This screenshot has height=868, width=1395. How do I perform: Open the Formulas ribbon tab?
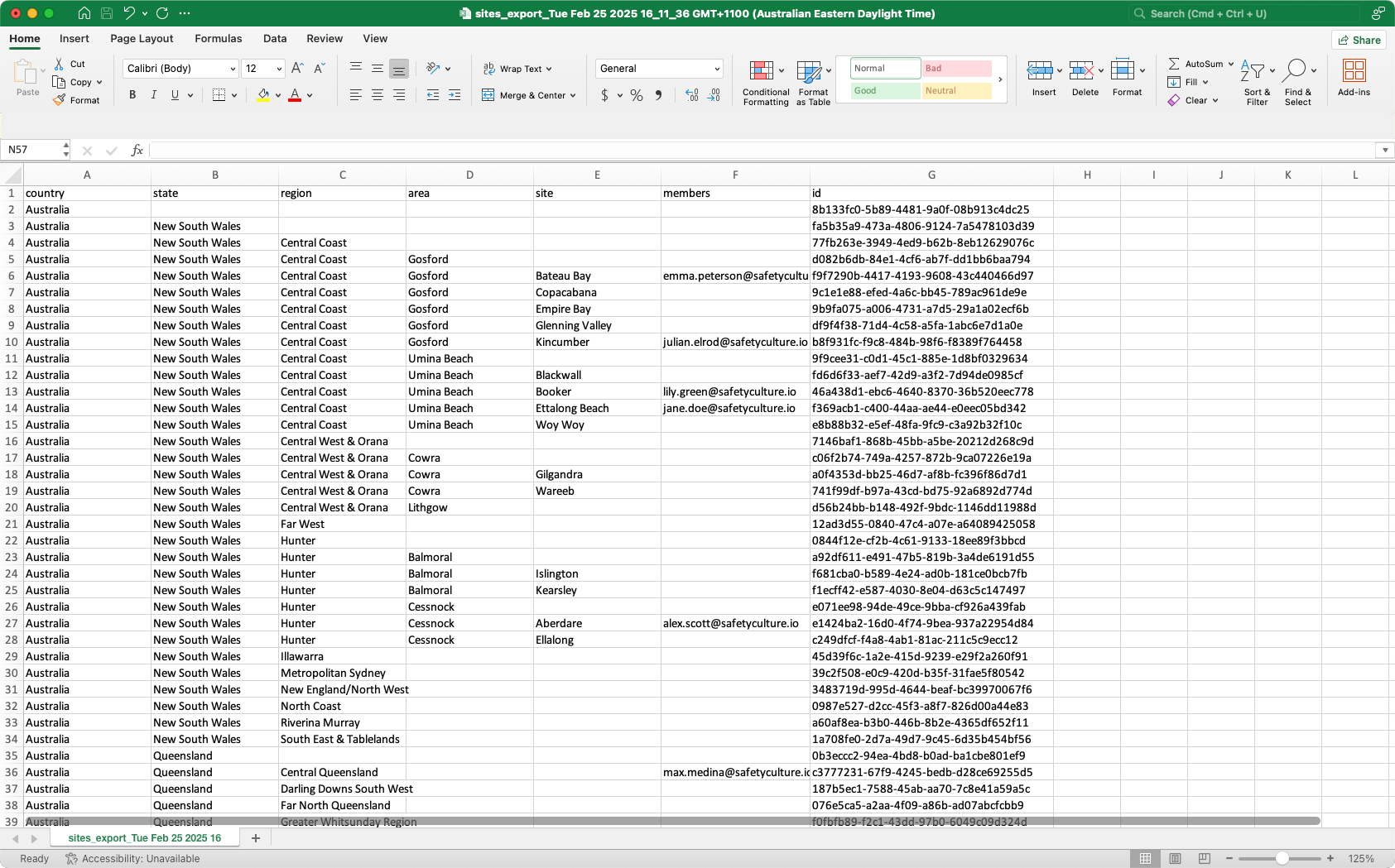[x=219, y=39]
